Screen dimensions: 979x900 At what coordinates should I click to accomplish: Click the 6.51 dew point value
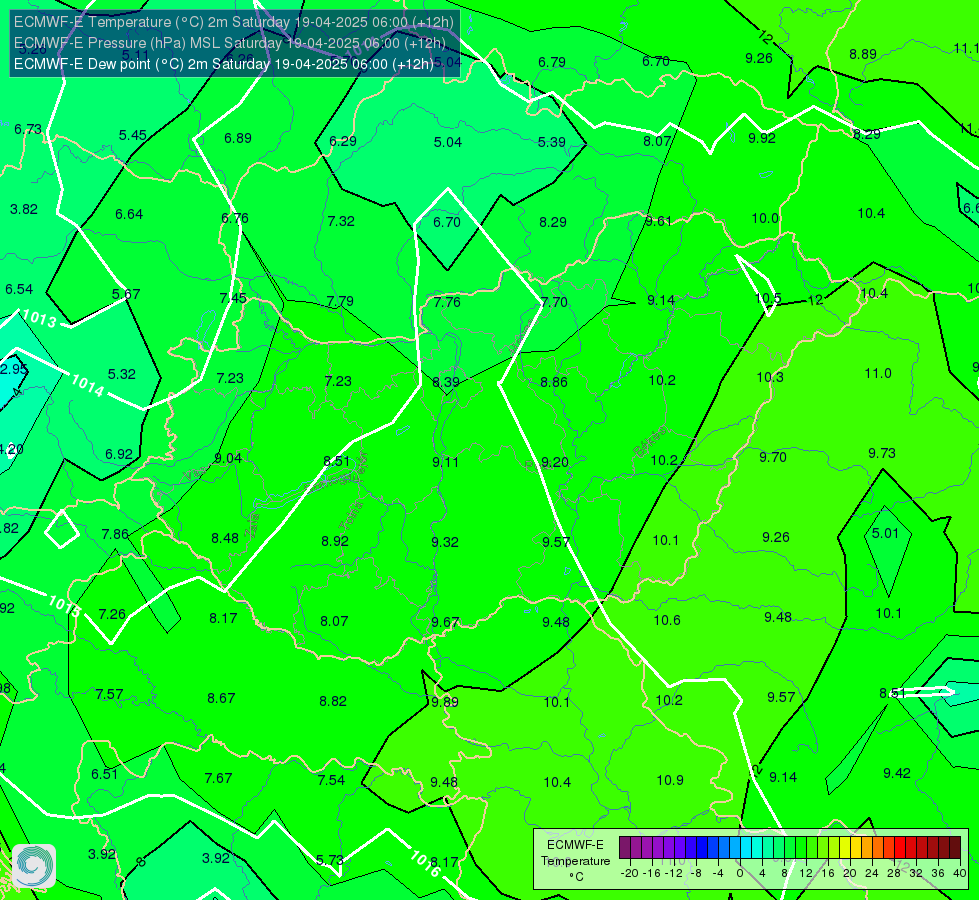(104, 774)
